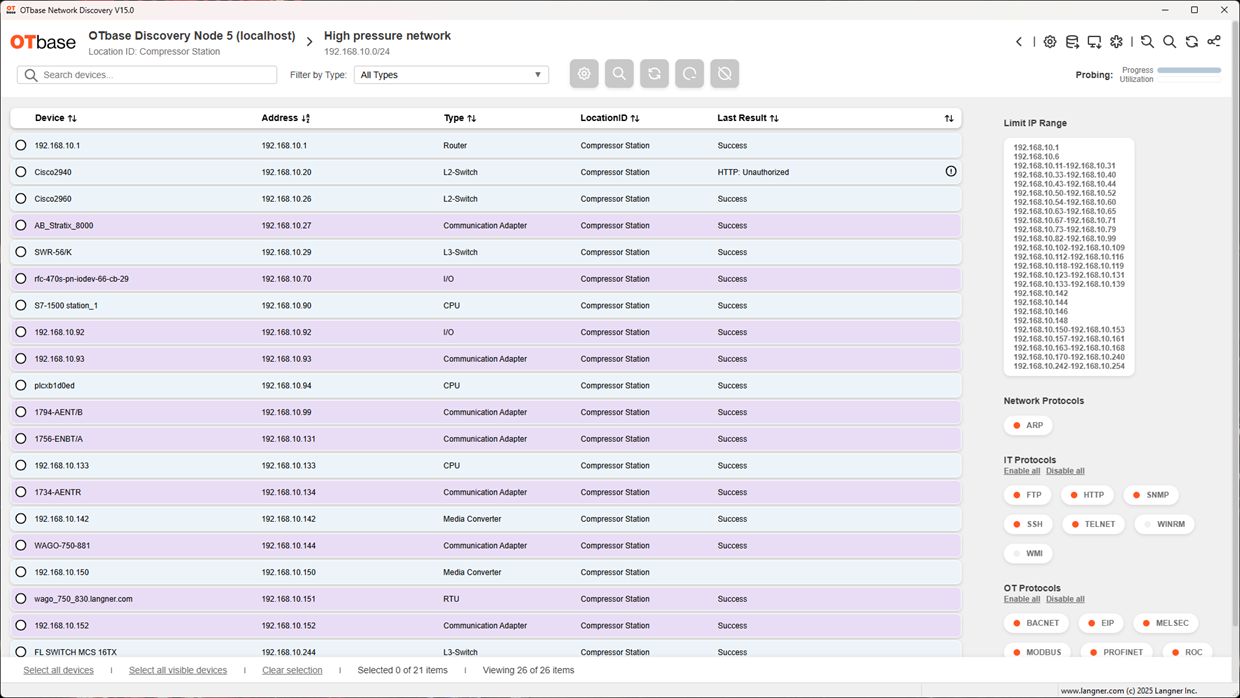This screenshot has width=1240, height=698.
Task: Click the OTbase logo
Action: [43, 42]
